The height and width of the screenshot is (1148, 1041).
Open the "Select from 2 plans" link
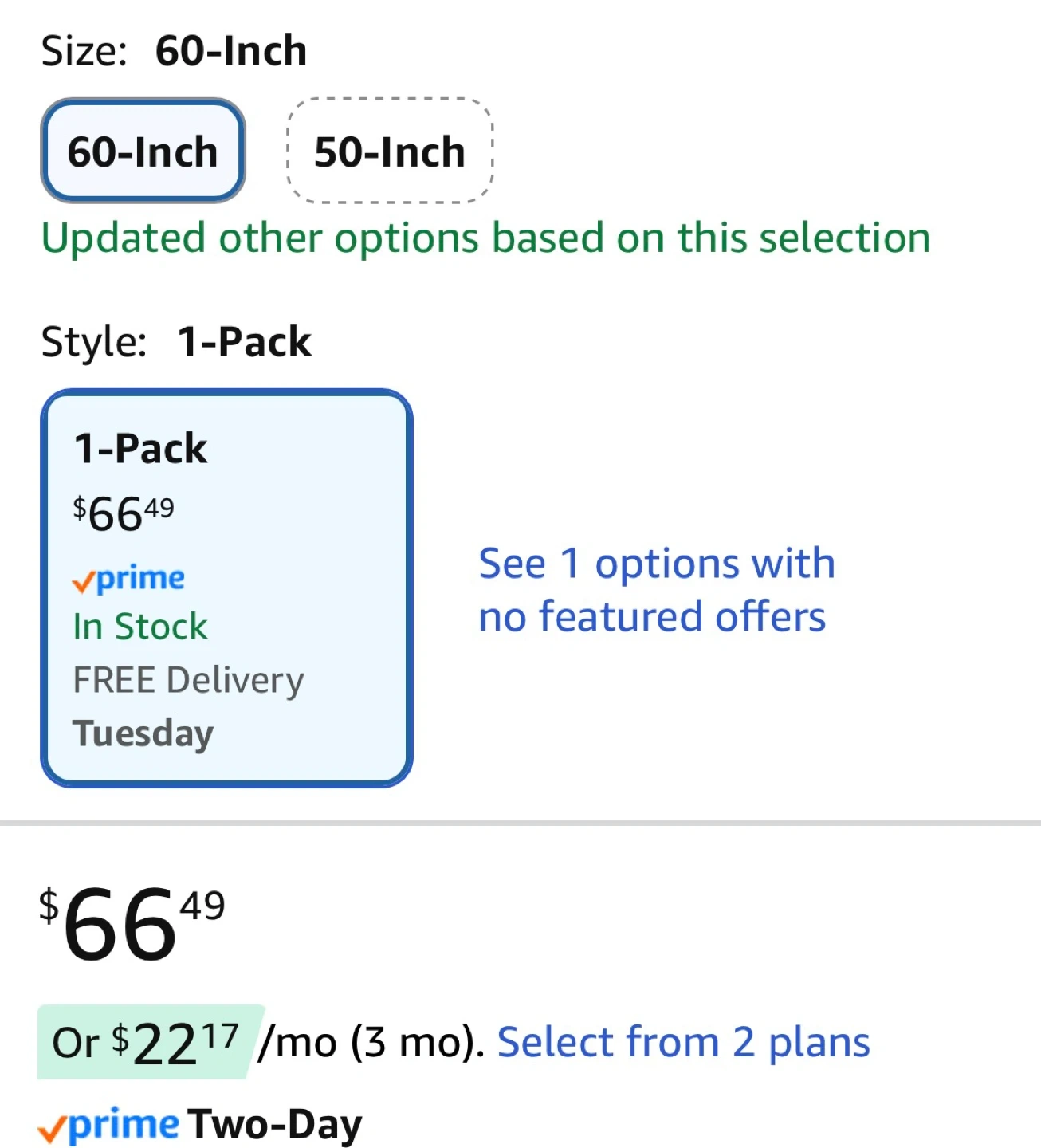pyautogui.click(x=683, y=1042)
